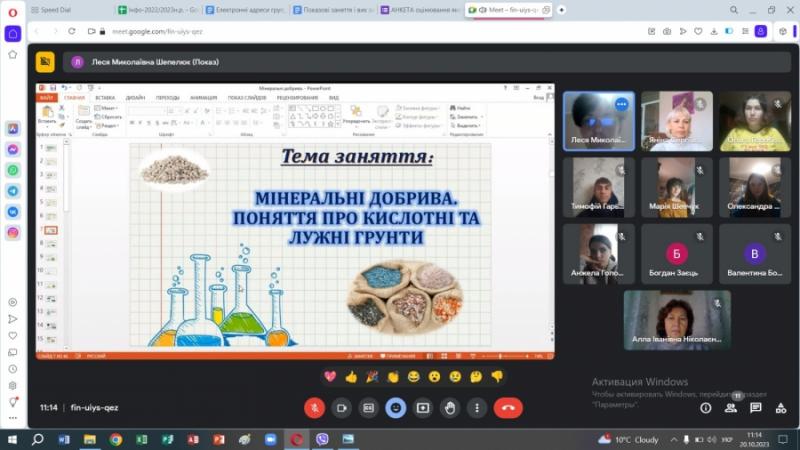Open Opera menu logo button
Image resolution: width=800 pixels, height=450 pixels.
(x=13, y=12)
